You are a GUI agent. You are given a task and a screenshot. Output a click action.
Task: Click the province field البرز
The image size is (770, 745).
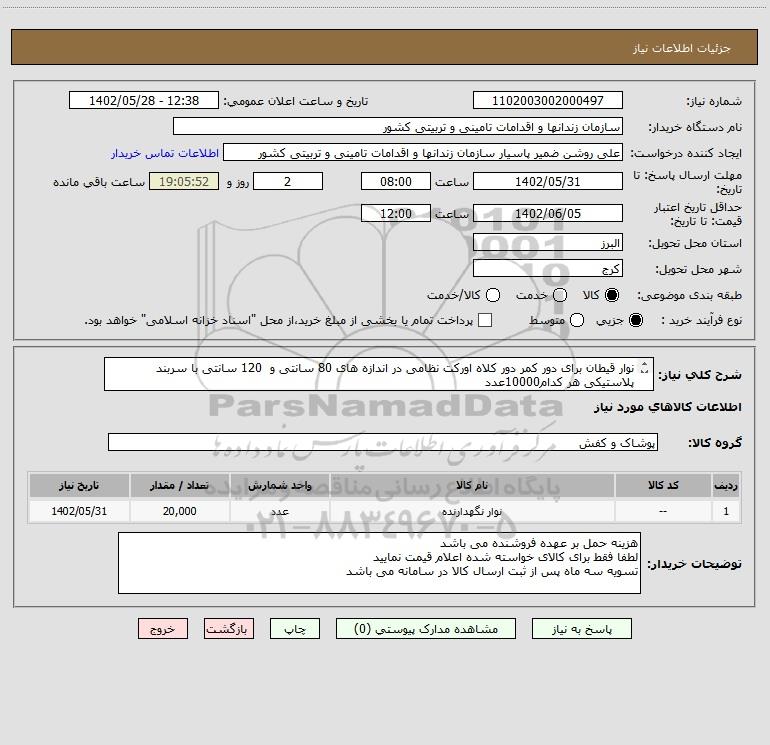548,242
